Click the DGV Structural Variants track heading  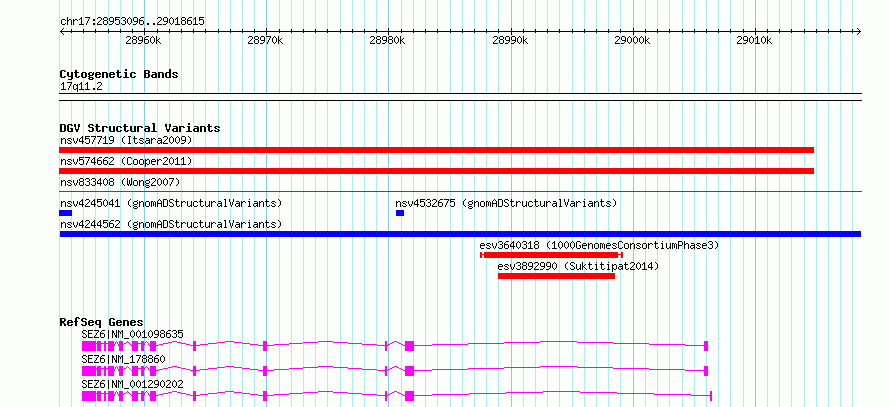tap(140, 128)
